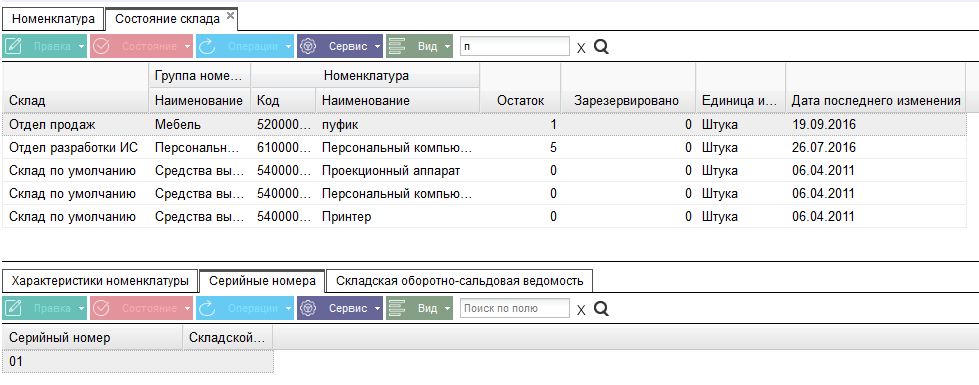The image size is (979, 385).
Task: Expand the top Сервис dropdown arrow
Action: (377, 47)
